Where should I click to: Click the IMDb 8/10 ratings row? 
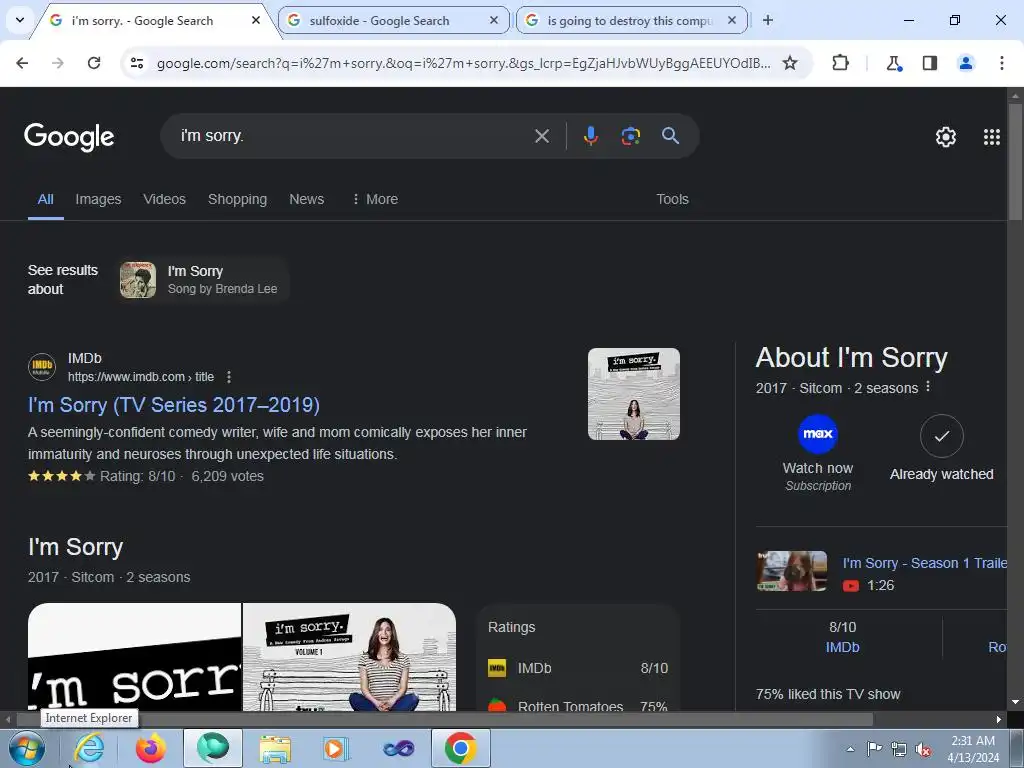(x=578, y=668)
